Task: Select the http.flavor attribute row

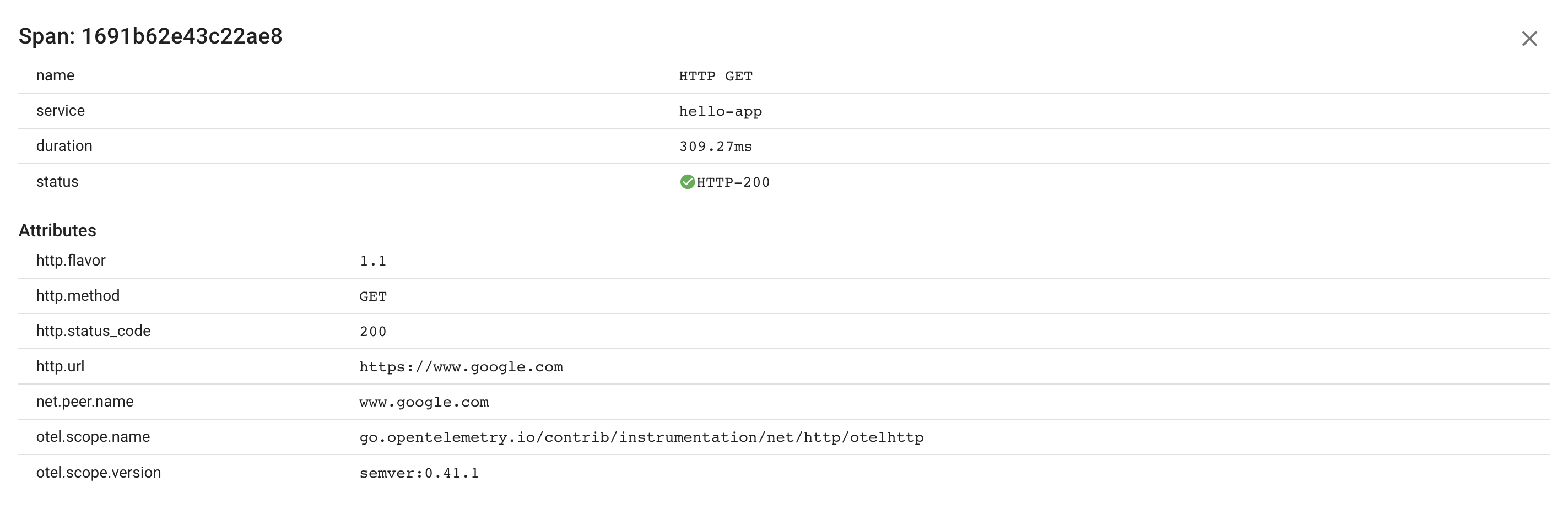Action: click(784, 261)
